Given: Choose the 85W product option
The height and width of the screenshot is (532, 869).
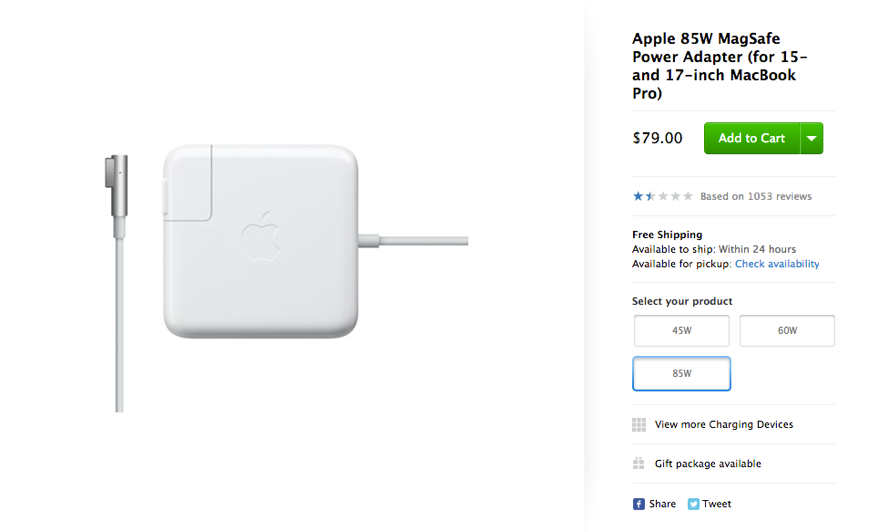Looking at the screenshot, I should 681,374.
